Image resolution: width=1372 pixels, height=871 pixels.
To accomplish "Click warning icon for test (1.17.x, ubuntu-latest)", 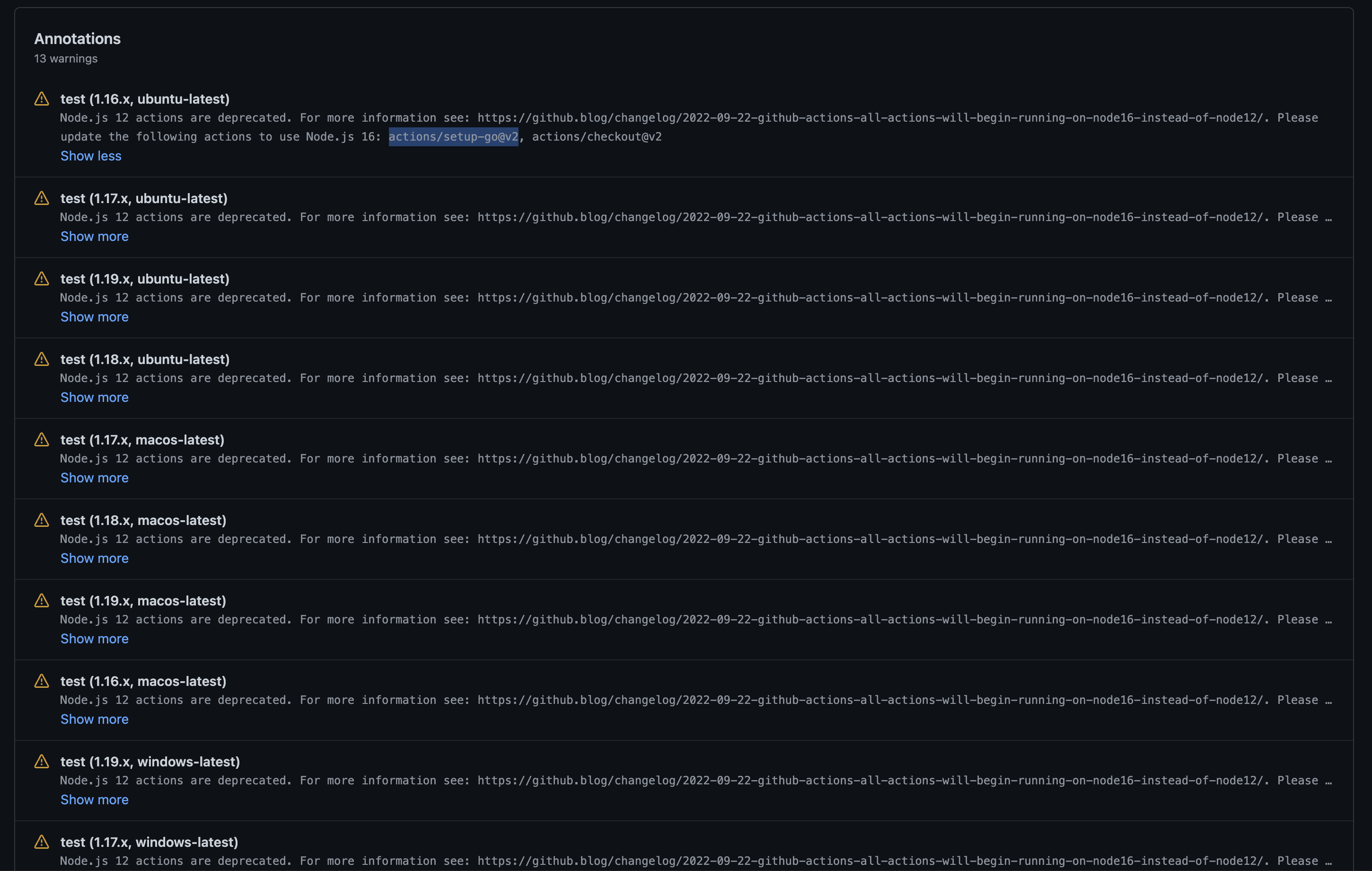I will (x=42, y=198).
